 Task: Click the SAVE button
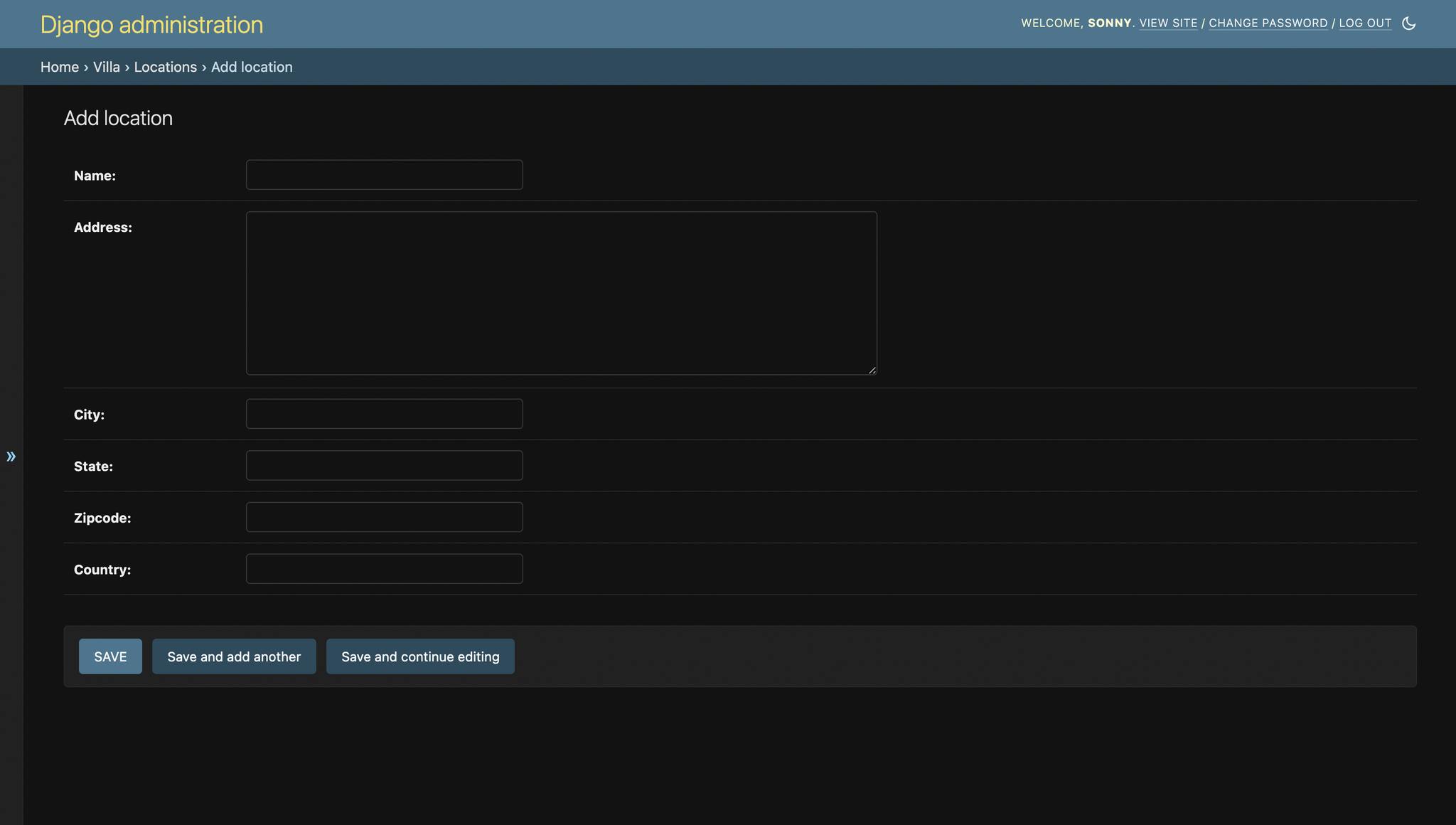(x=110, y=656)
